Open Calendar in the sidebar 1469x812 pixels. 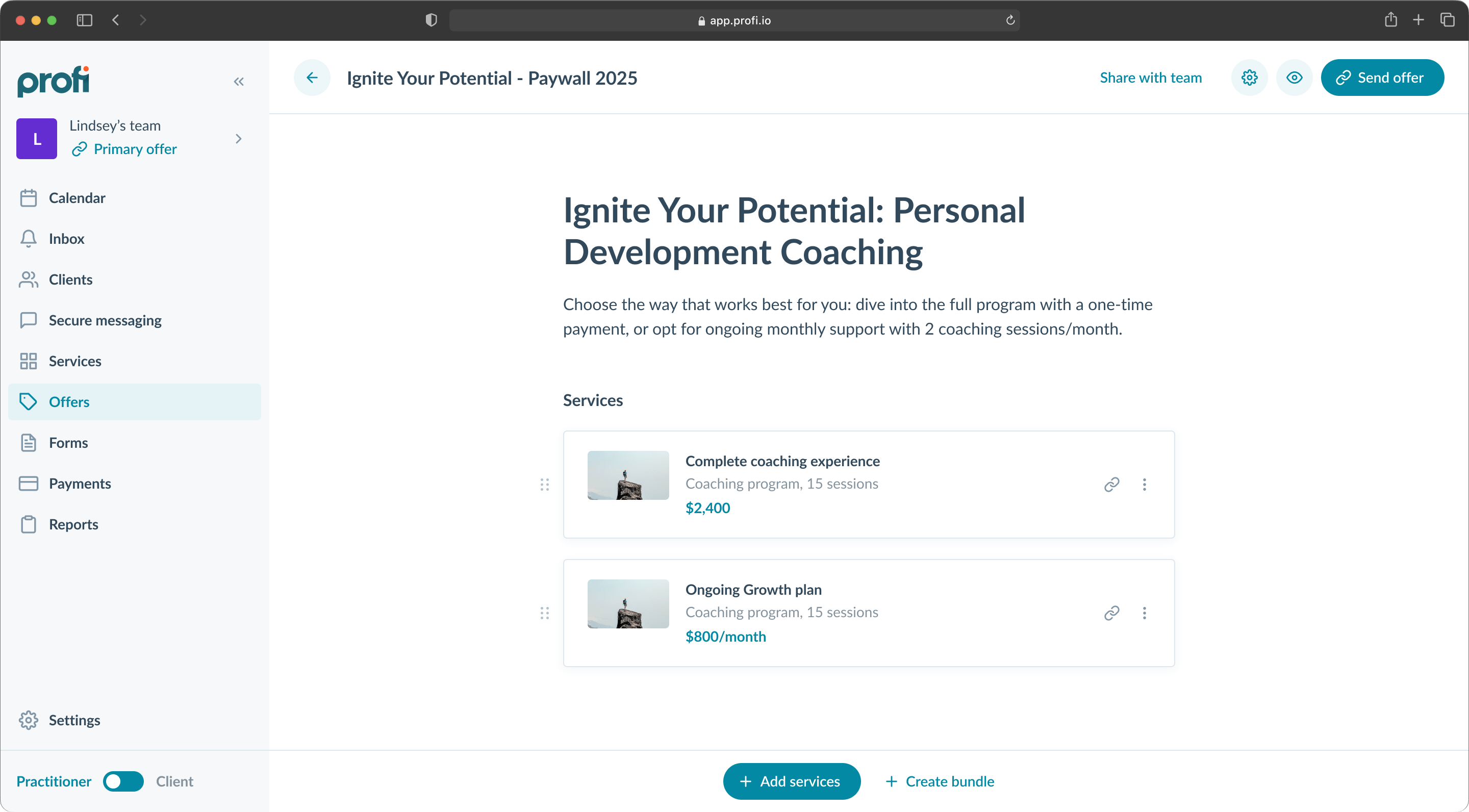(77, 198)
